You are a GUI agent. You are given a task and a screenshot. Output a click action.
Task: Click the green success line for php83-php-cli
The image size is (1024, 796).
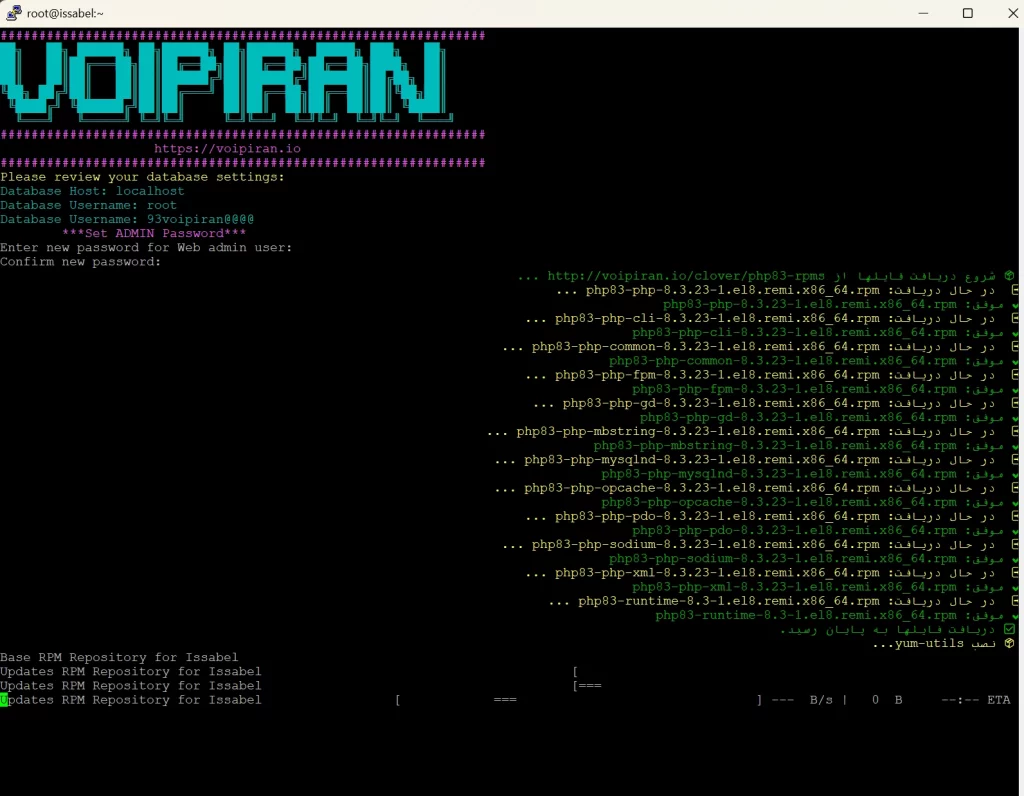point(825,332)
